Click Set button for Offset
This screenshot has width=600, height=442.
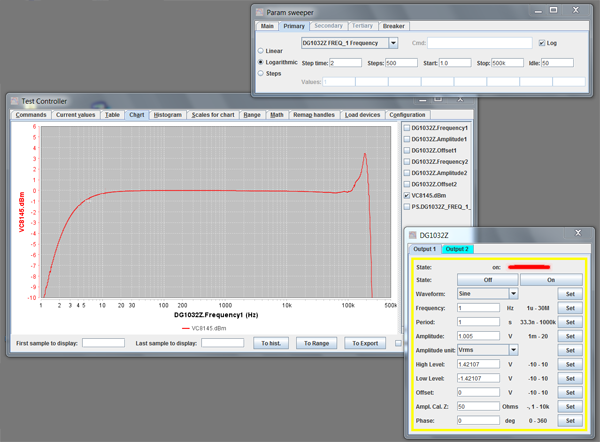coord(570,393)
